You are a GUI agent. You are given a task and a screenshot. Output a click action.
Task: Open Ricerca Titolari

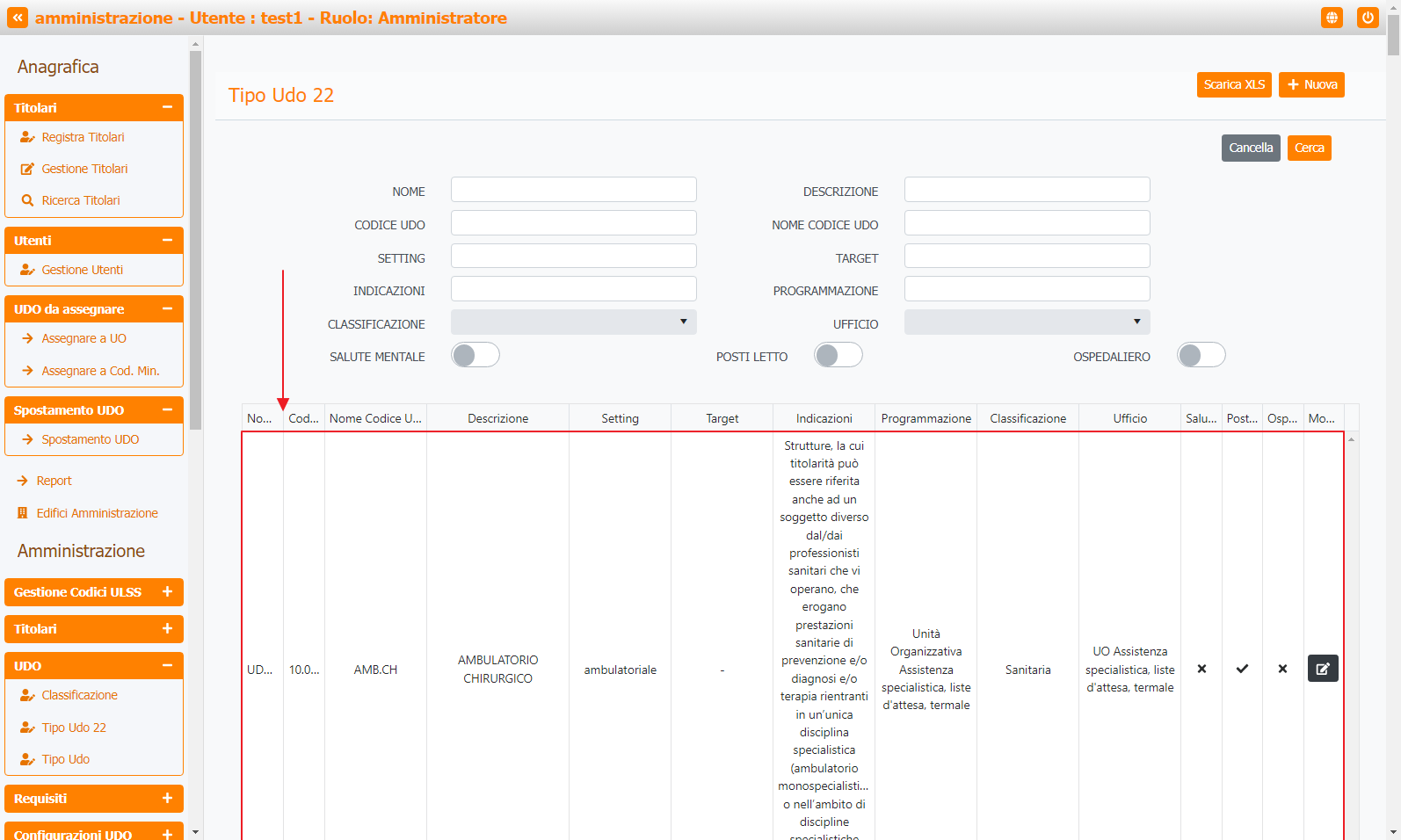pyautogui.click(x=81, y=200)
